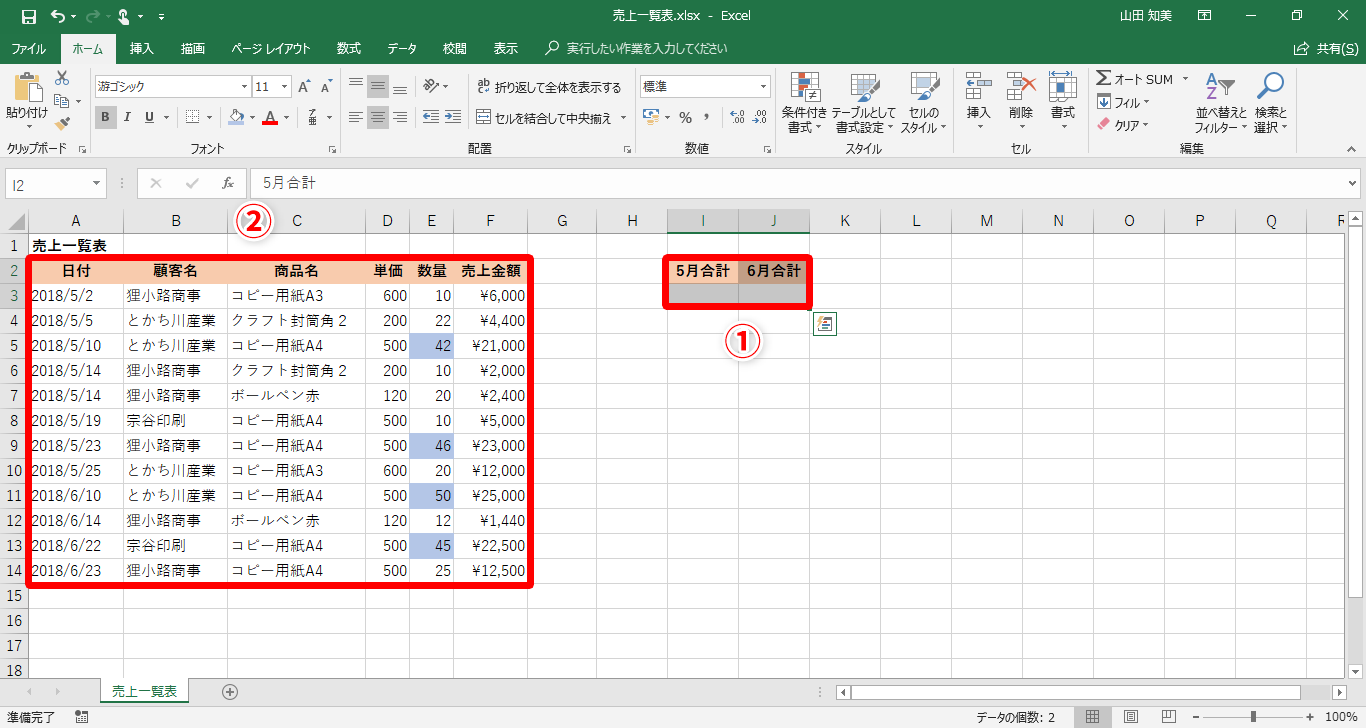Image resolution: width=1366 pixels, height=728 pixels.
Task: Apply percent style formatting
Action: 686,117
